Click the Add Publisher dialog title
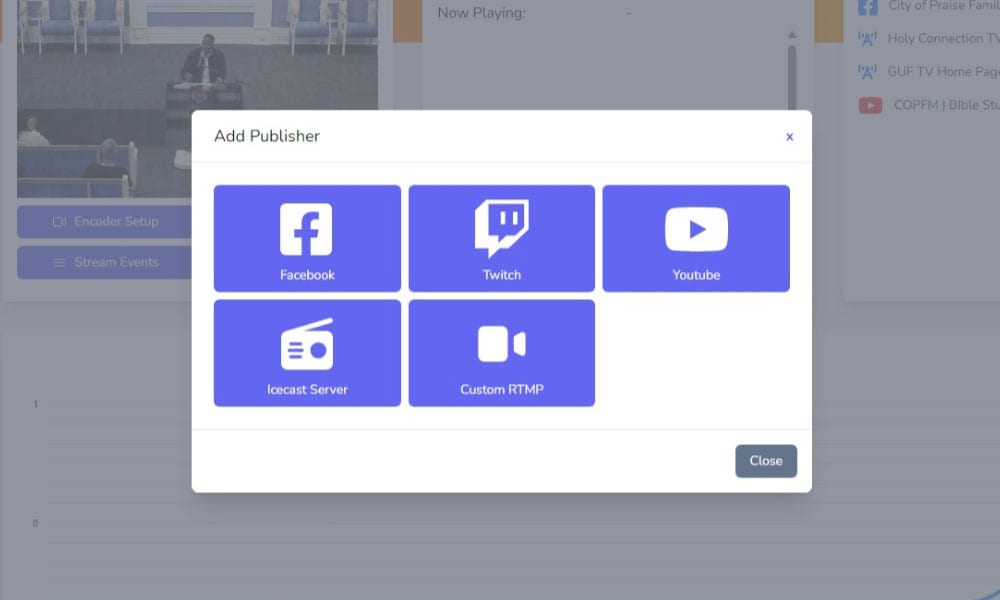This screenshot has height=600, width=1000. click(267, 136)
